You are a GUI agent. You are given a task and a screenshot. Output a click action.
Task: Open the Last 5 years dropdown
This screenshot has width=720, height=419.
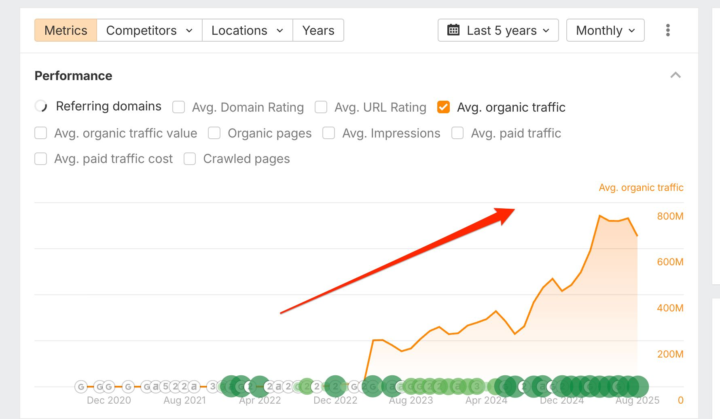coord(498,30)
